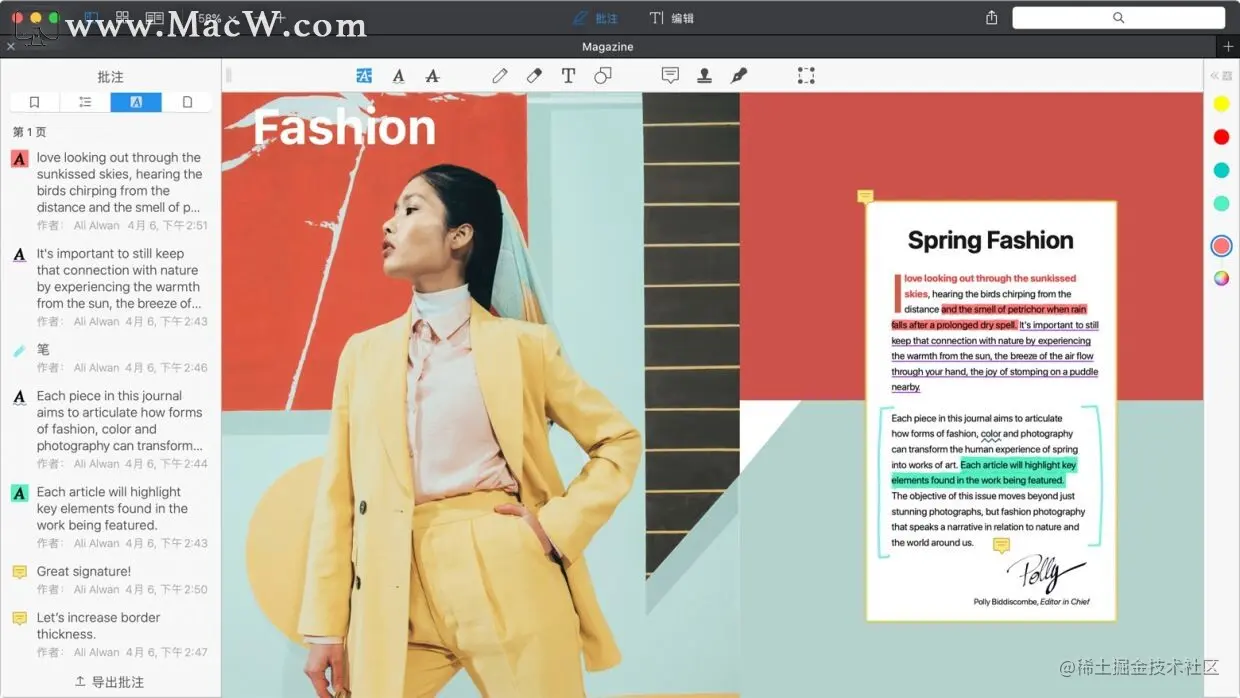
Task: Open the multicolor custom color picker
Action: (x=1221, y=278)
